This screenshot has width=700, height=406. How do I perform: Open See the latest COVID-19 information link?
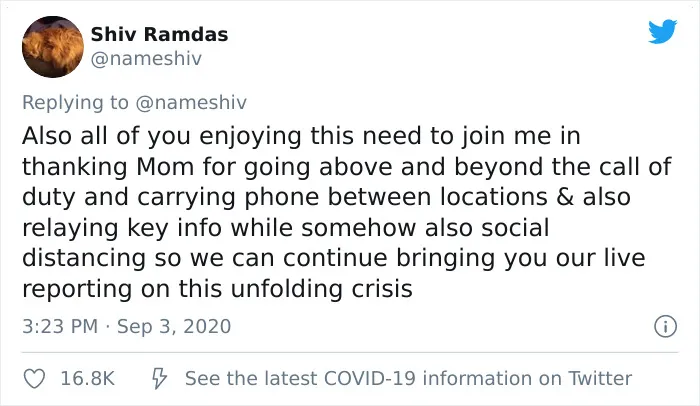point(408,378)
